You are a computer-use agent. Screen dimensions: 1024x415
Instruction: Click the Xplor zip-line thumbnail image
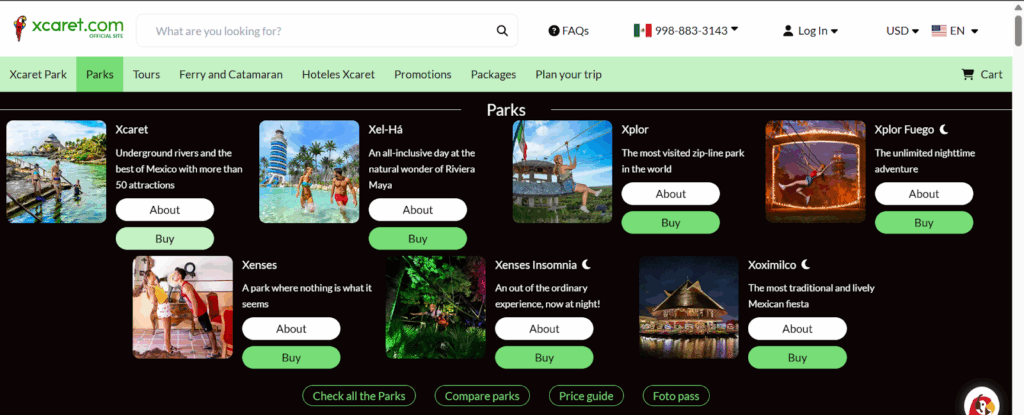[562, 171]
